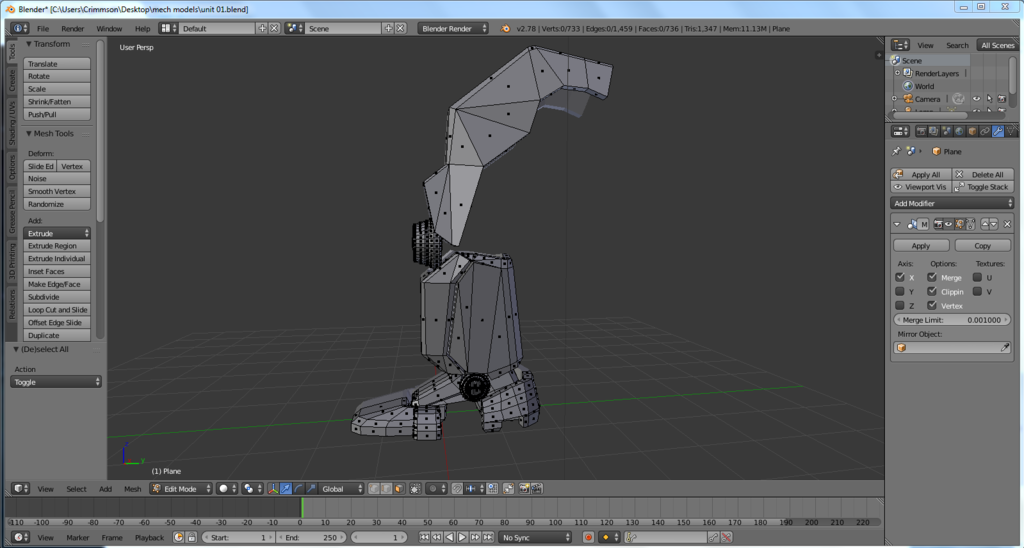This screenshot has height=548, width=1024.
Task: Click the Mirror Object eyedropper icon
Action: [1005, 348]
